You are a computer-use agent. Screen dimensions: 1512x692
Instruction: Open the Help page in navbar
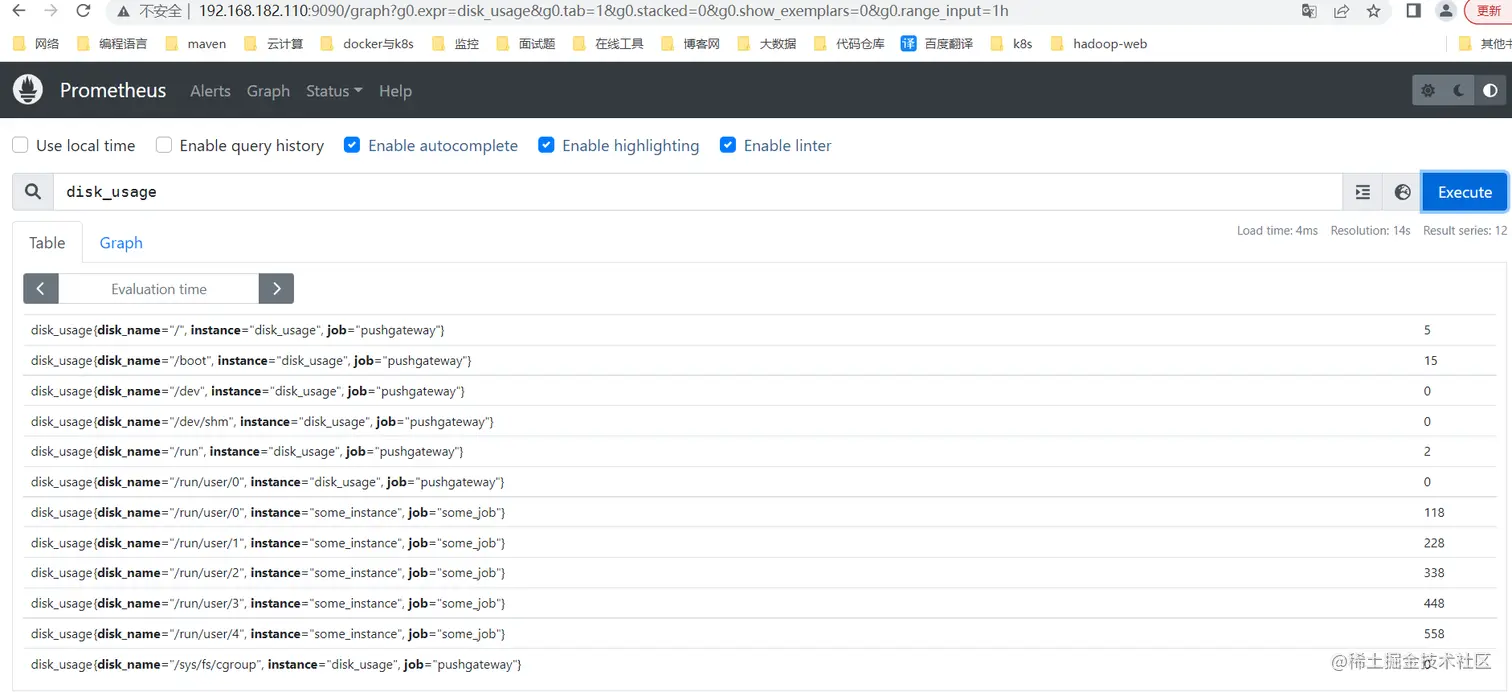pos(395,91)
